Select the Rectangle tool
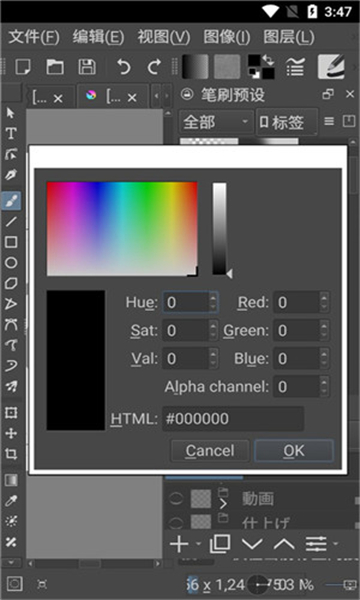Screen dimensions: 360x600 (x=11, y=242)
